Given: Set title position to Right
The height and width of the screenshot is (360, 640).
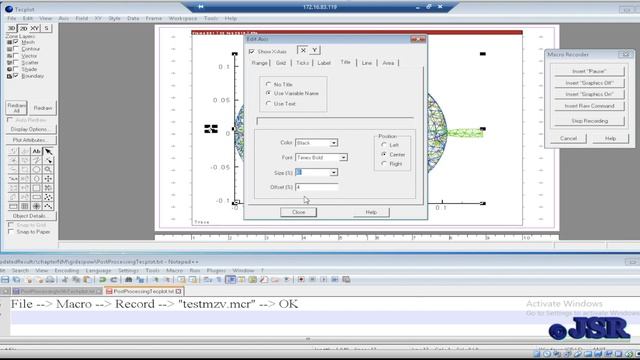Looking at the screenshot, I should tap(384, 164).
